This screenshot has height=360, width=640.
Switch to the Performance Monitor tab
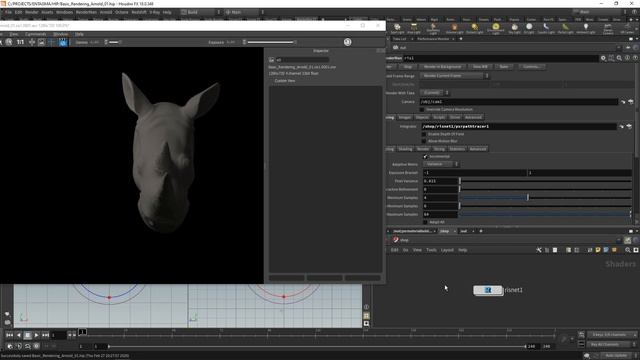[433, 39]
